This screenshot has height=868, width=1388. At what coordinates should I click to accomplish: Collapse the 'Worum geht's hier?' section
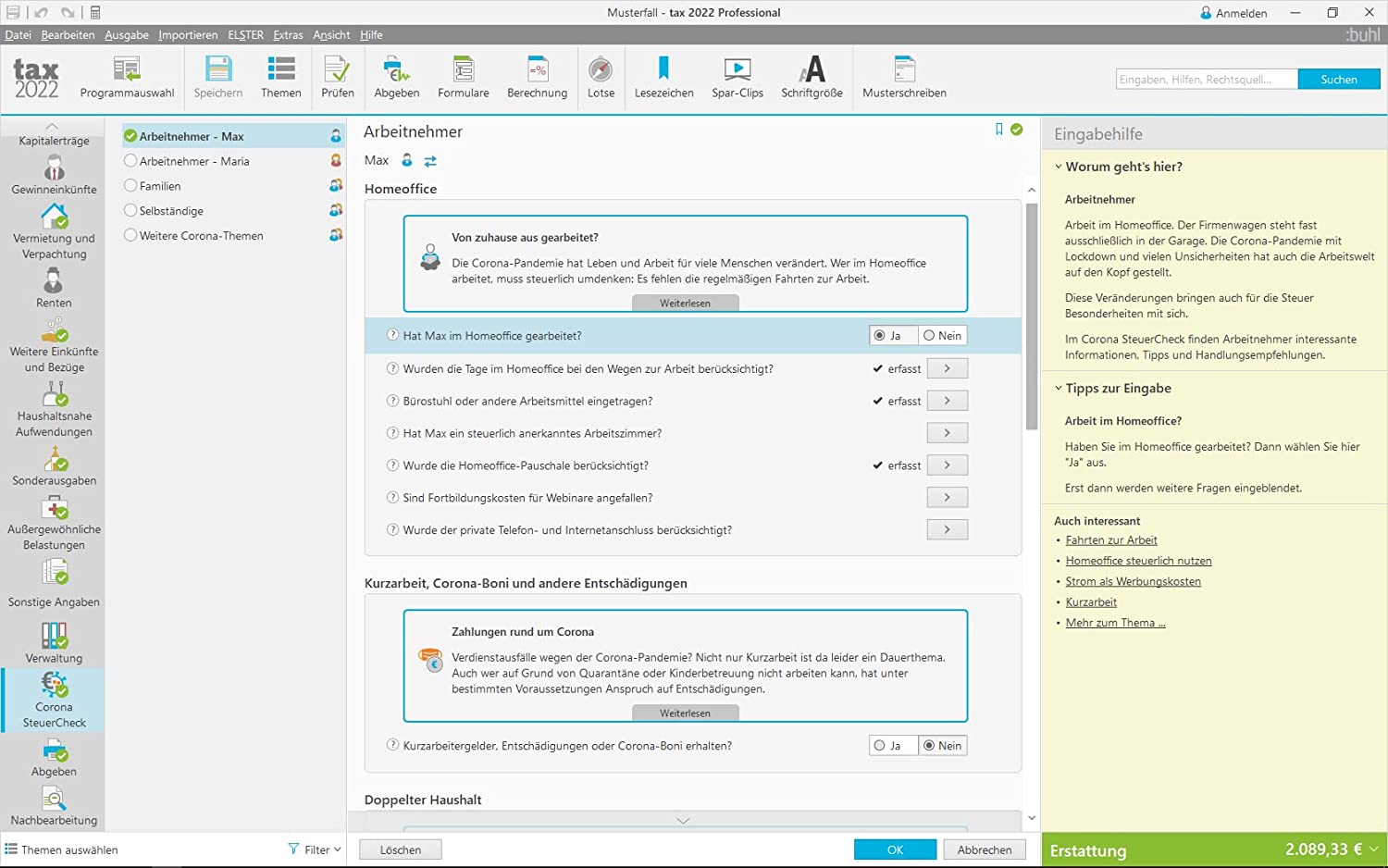tap(1059, 167)
